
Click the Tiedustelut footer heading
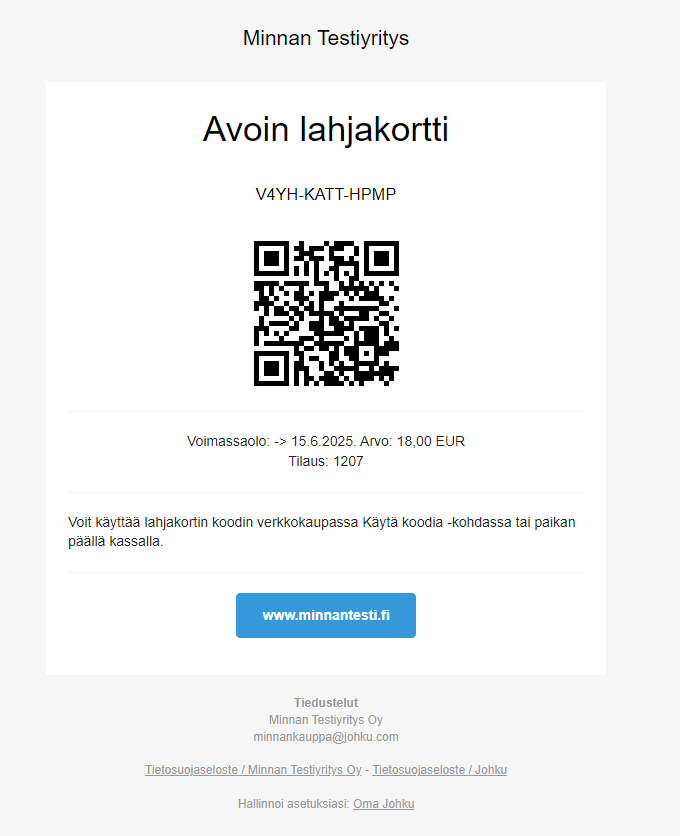tap(326, 703)
